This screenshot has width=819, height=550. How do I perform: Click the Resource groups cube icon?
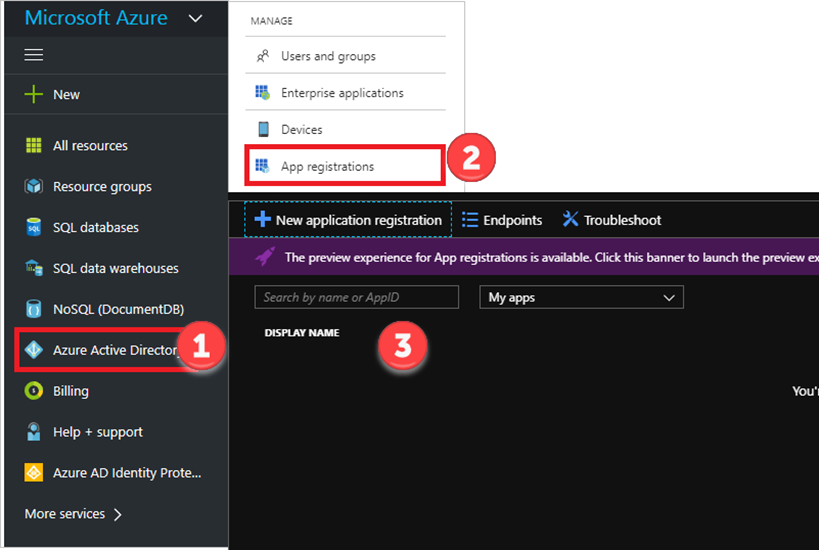[x=33, y=186]
